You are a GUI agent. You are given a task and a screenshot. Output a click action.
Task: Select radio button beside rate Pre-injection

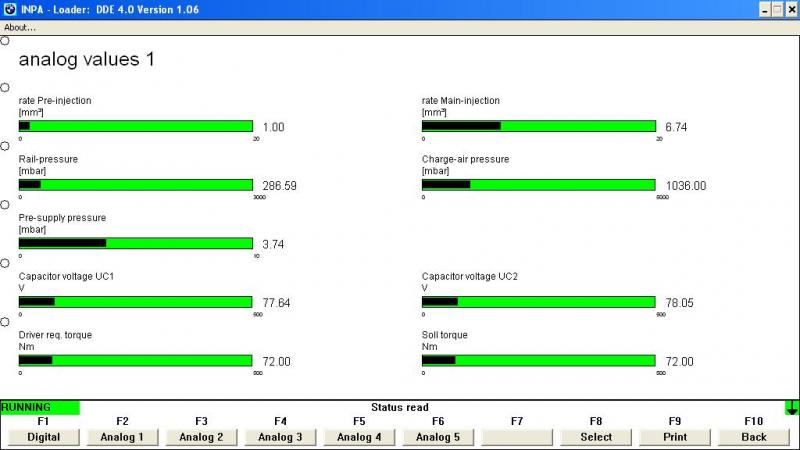click(5, 88)
